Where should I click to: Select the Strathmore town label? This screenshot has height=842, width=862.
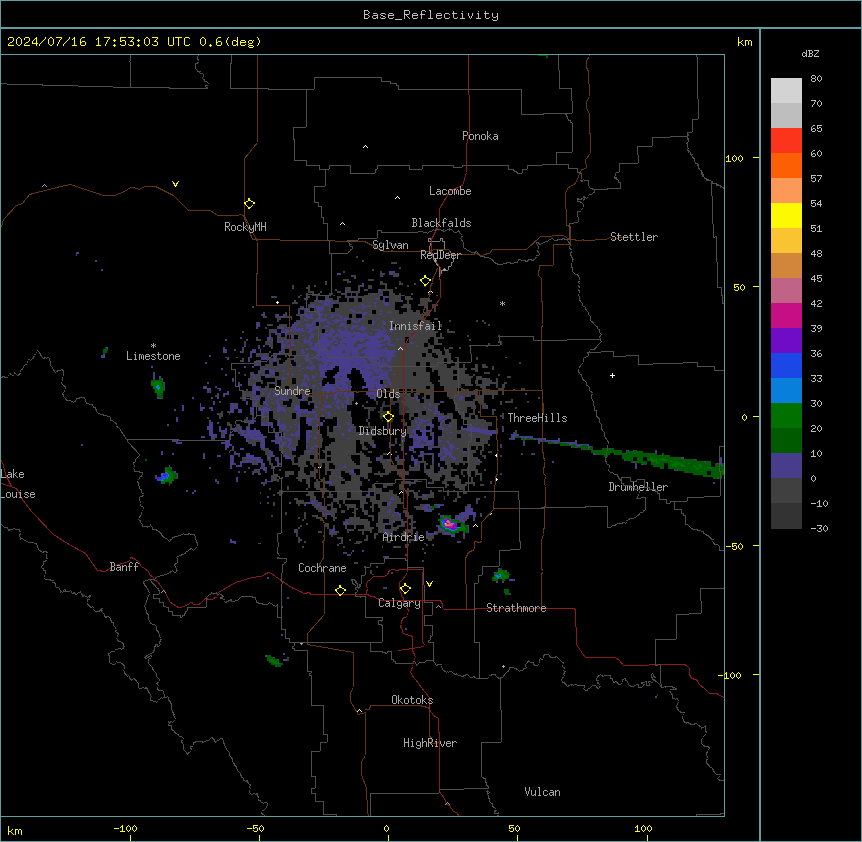coord(516,608)
